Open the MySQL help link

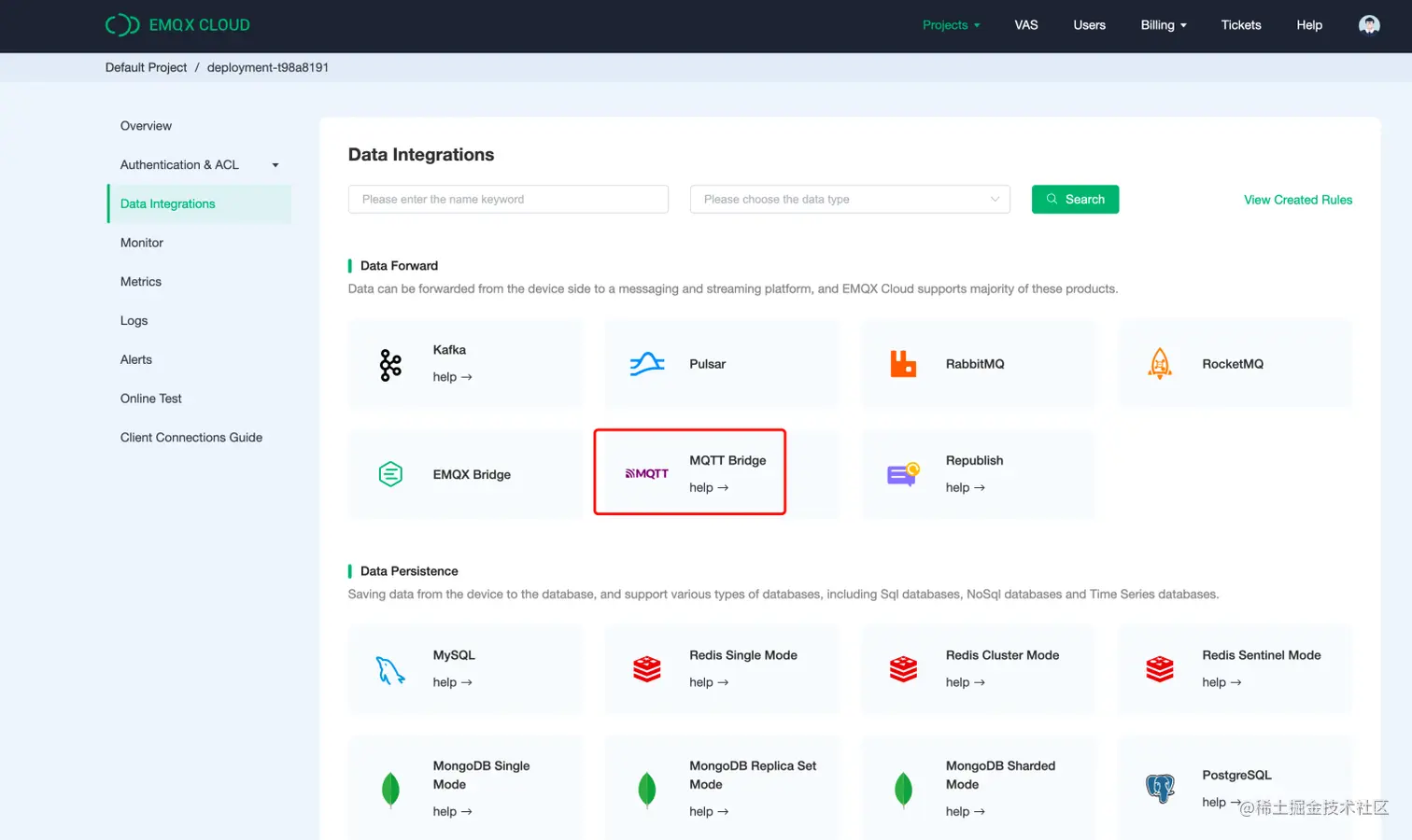452,682
